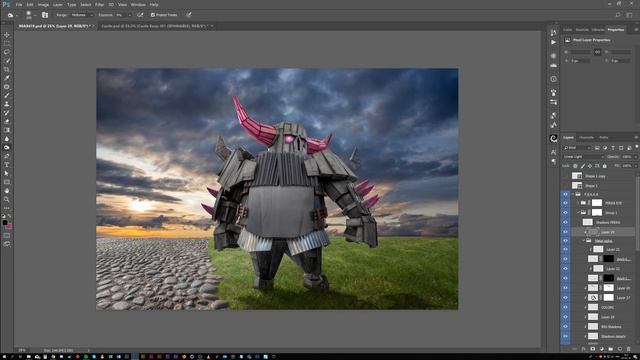Toggle visibility of Group 1
Image resolution: width=640 pixels, height=360 pixels.
pos(565,213)
